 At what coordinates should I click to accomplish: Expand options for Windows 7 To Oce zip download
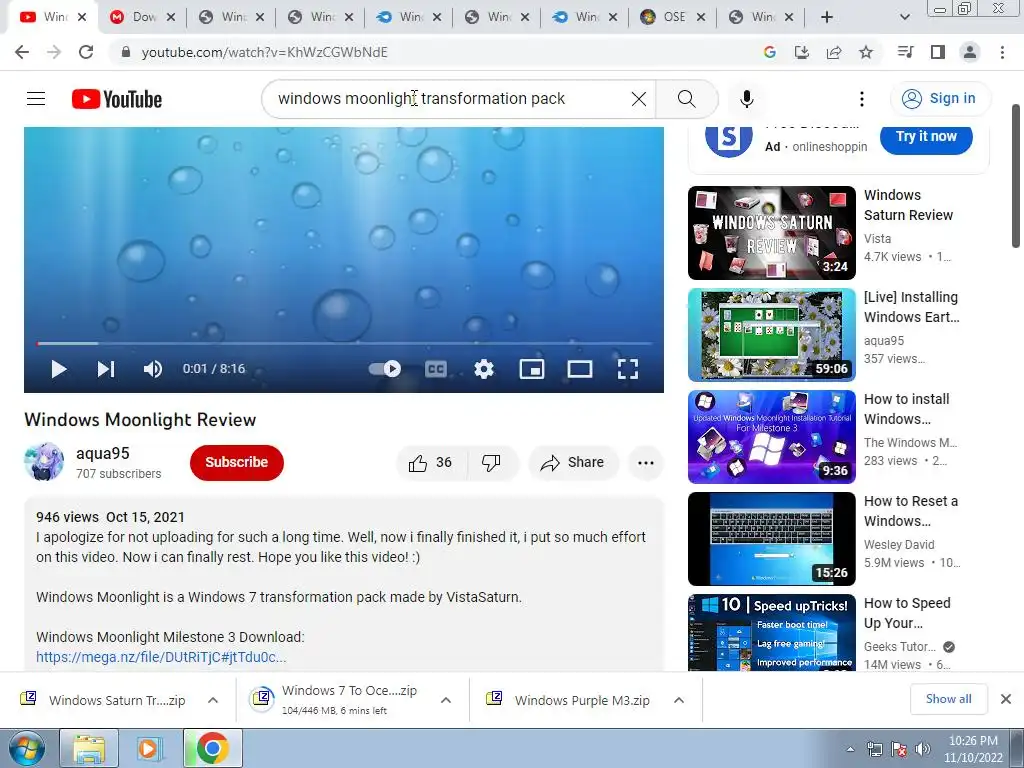[446, 700]
